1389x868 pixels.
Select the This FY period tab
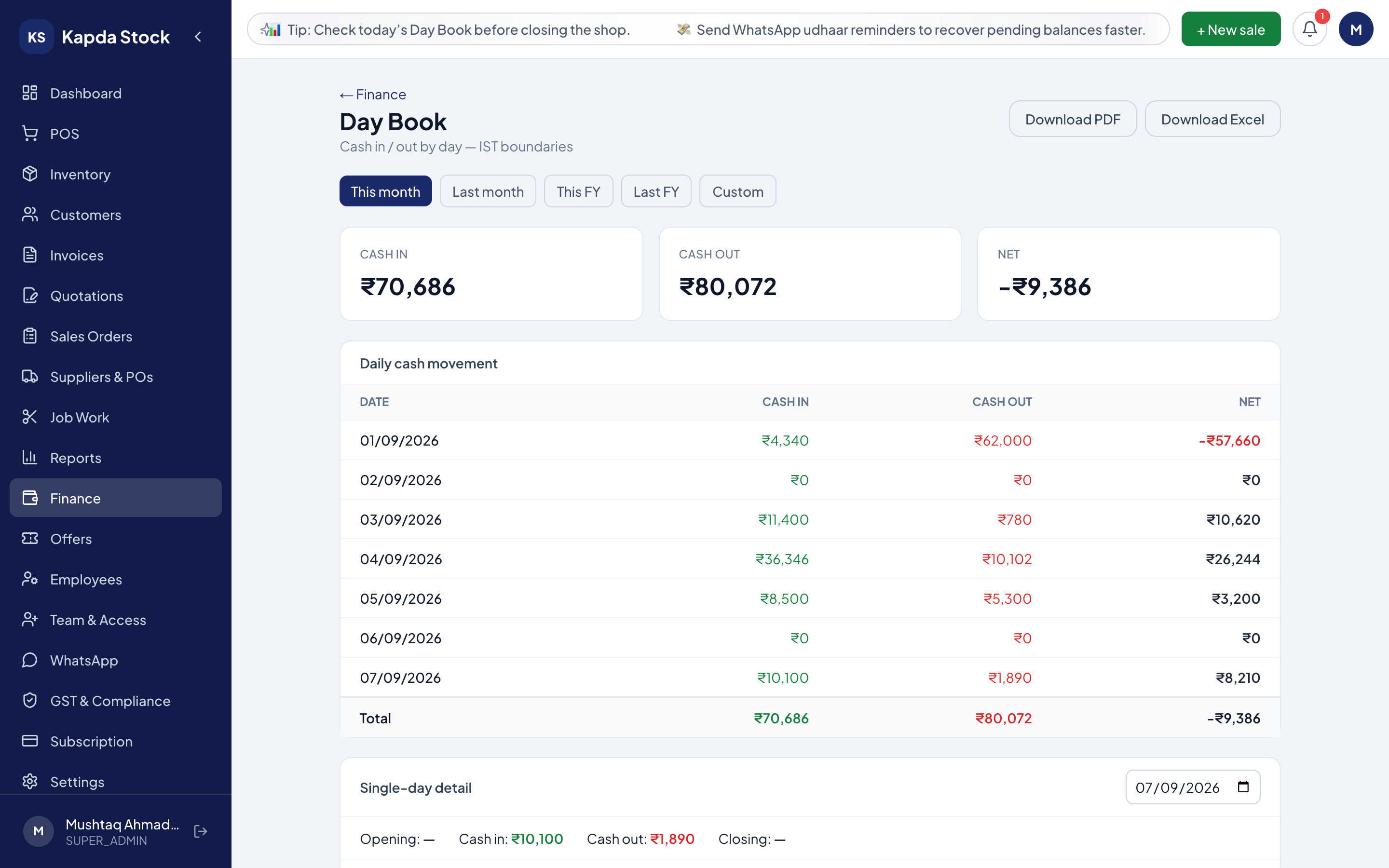tap(579, 191)
